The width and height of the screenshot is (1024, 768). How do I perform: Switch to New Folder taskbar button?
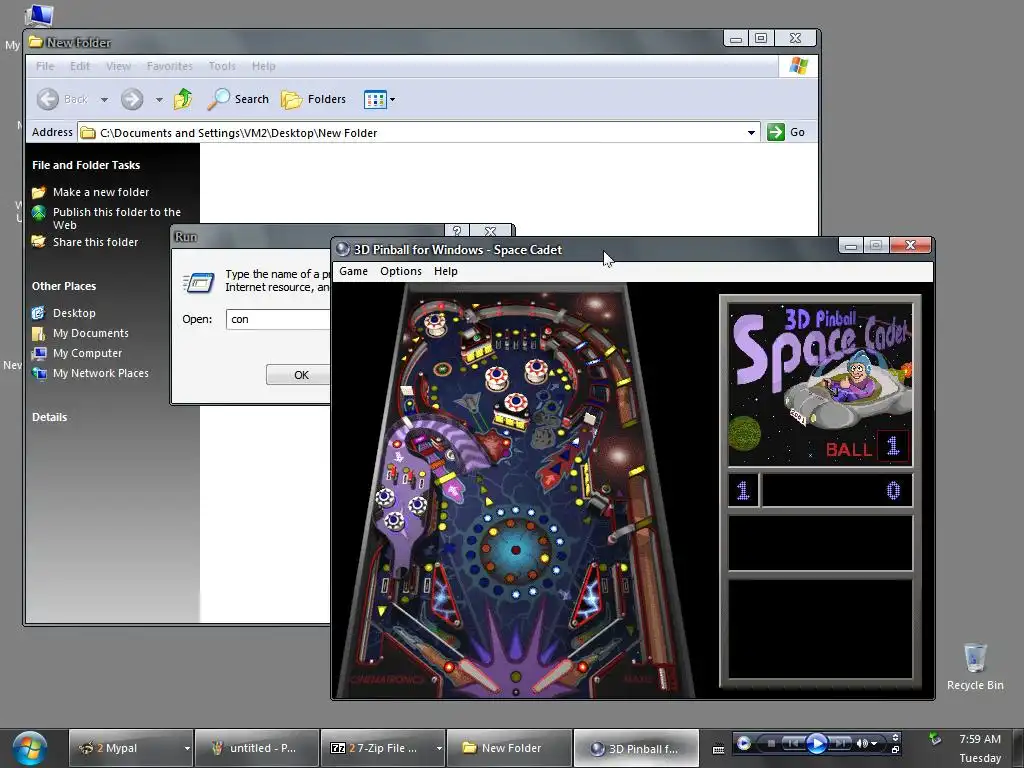click(509, 748)
